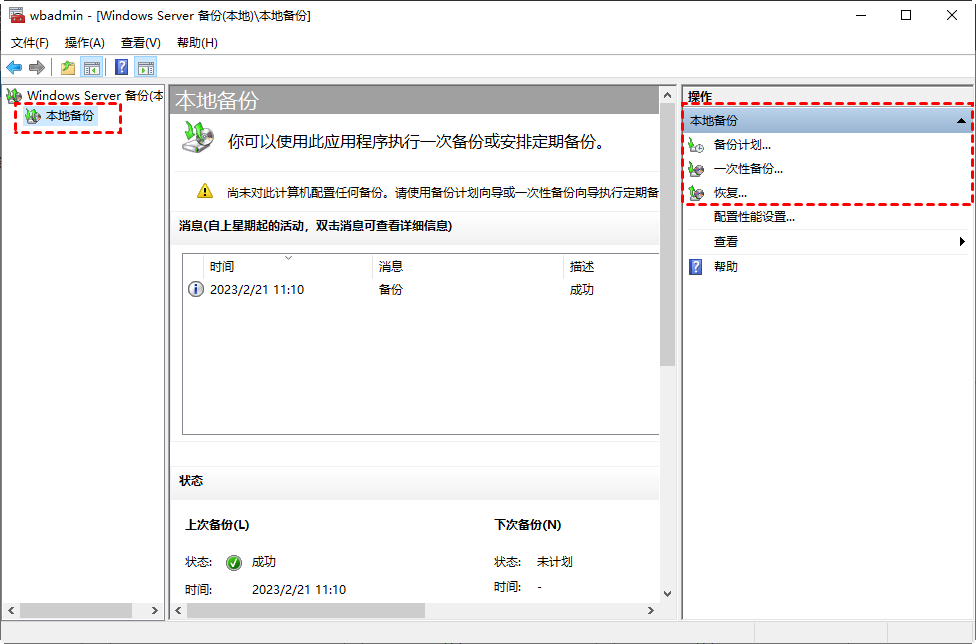The width and height of the screenshot is (976, 644).
Task: Click the center pane horizontal scrollbar thumb
Action: (306, 610)
